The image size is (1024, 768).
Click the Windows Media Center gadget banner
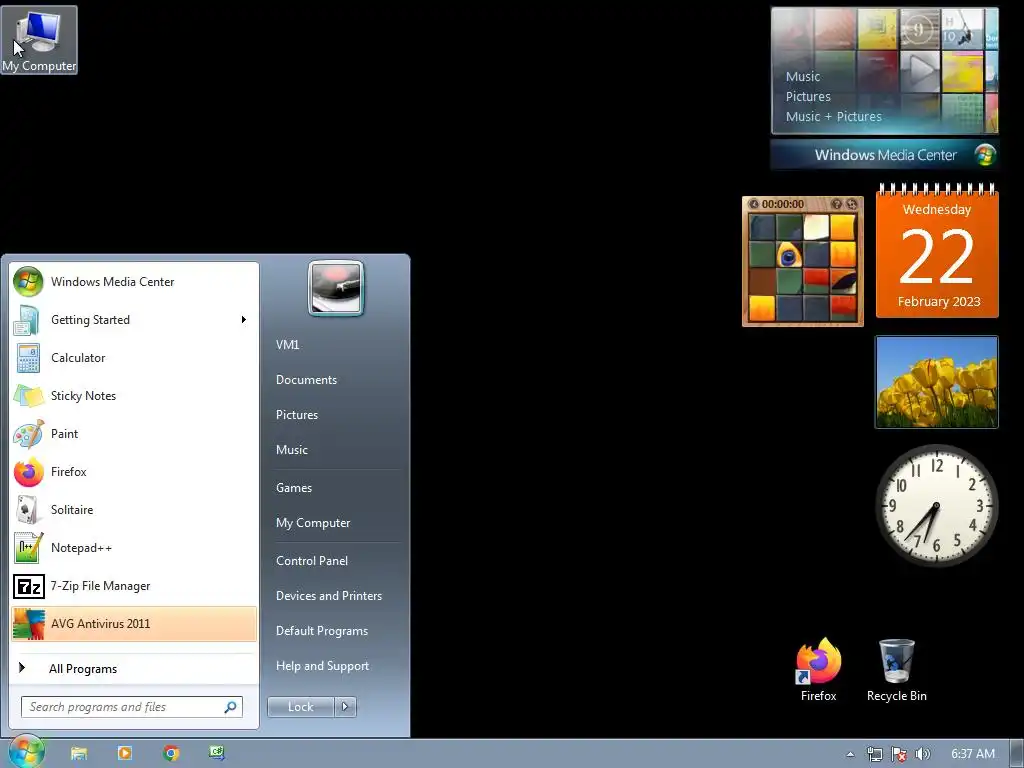(885, 155)
